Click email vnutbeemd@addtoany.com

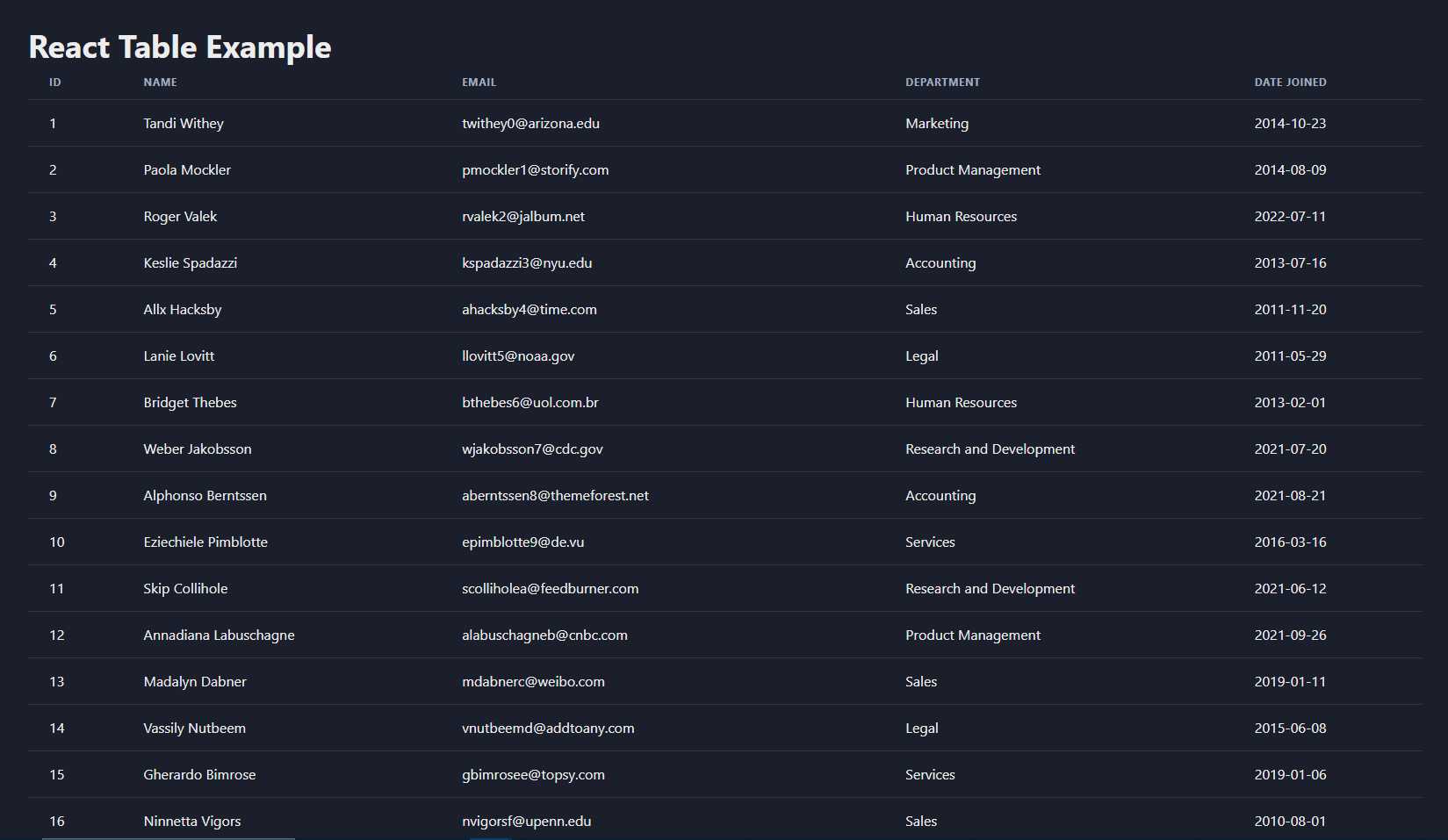tap(548, 729)
